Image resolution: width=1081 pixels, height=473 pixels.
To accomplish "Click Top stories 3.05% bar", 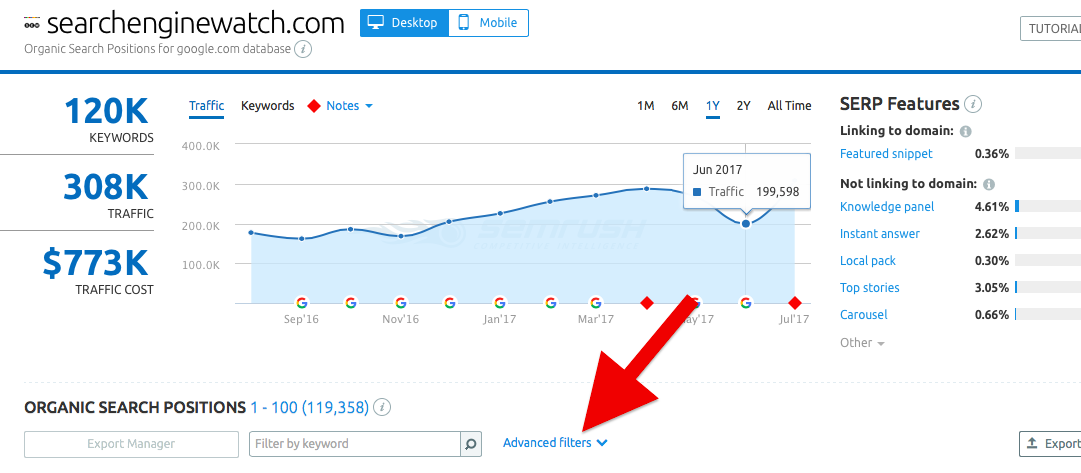I will 1048,288.
